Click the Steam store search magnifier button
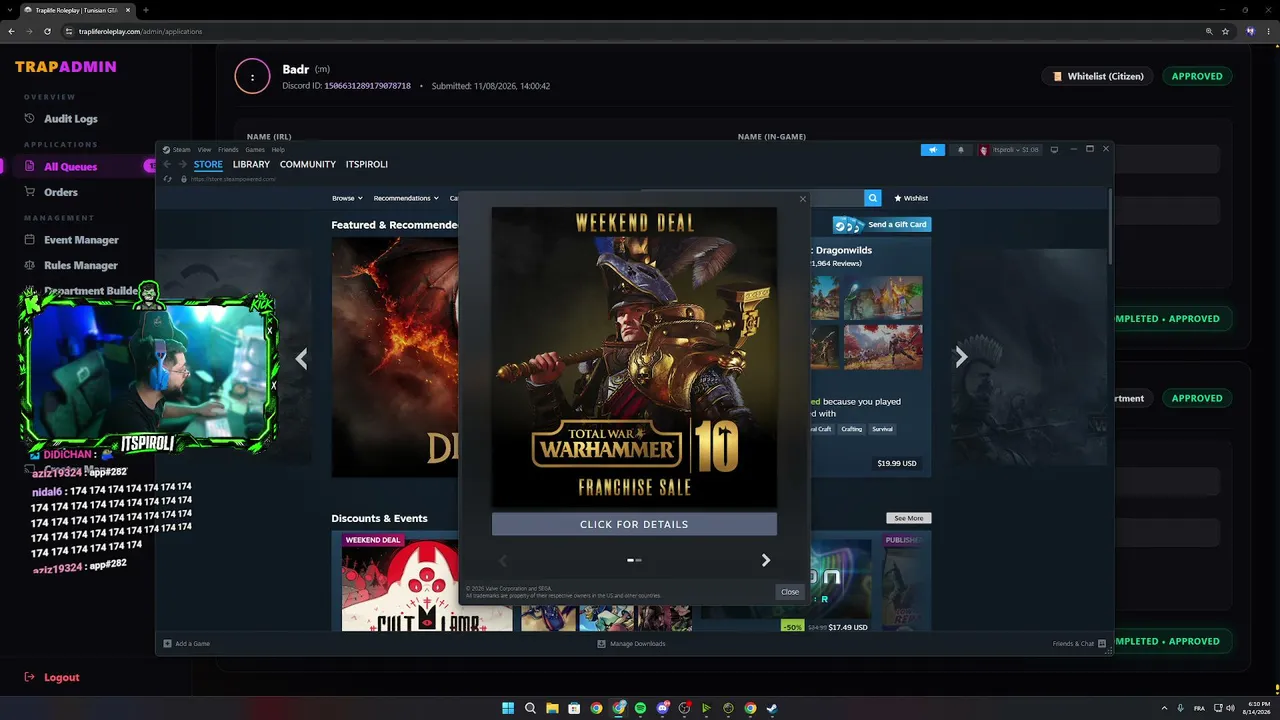Screen dimensions: 1280x720 873,198
